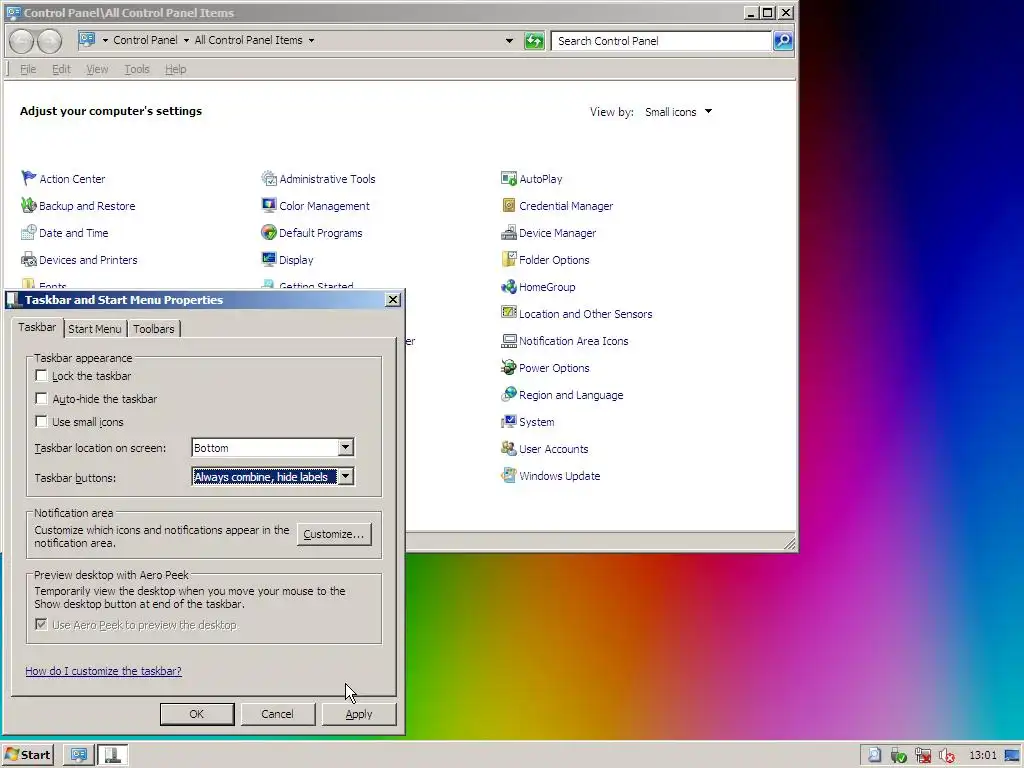This screenshot has height=768, width=1024.
Task: Open Device Manager icon
Action: tap(509, 232)
